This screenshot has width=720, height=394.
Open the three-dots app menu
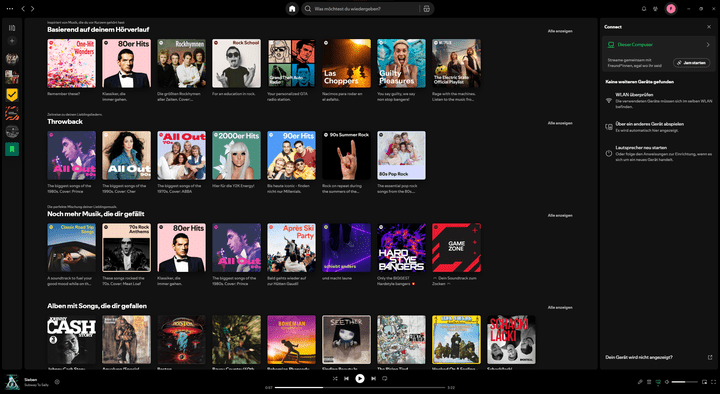10,9
